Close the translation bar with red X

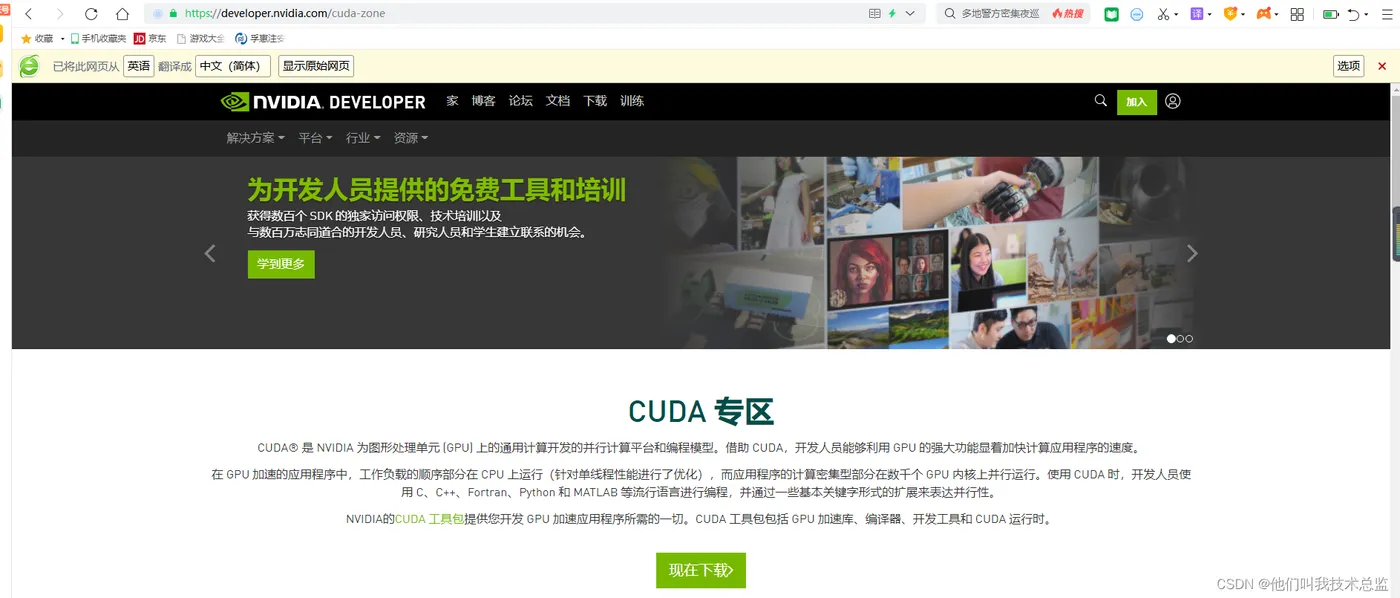point(1382,66)
